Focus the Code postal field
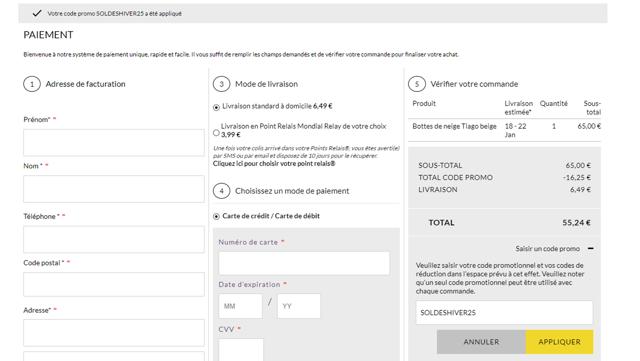640x361 pixels. coord(114,284)
